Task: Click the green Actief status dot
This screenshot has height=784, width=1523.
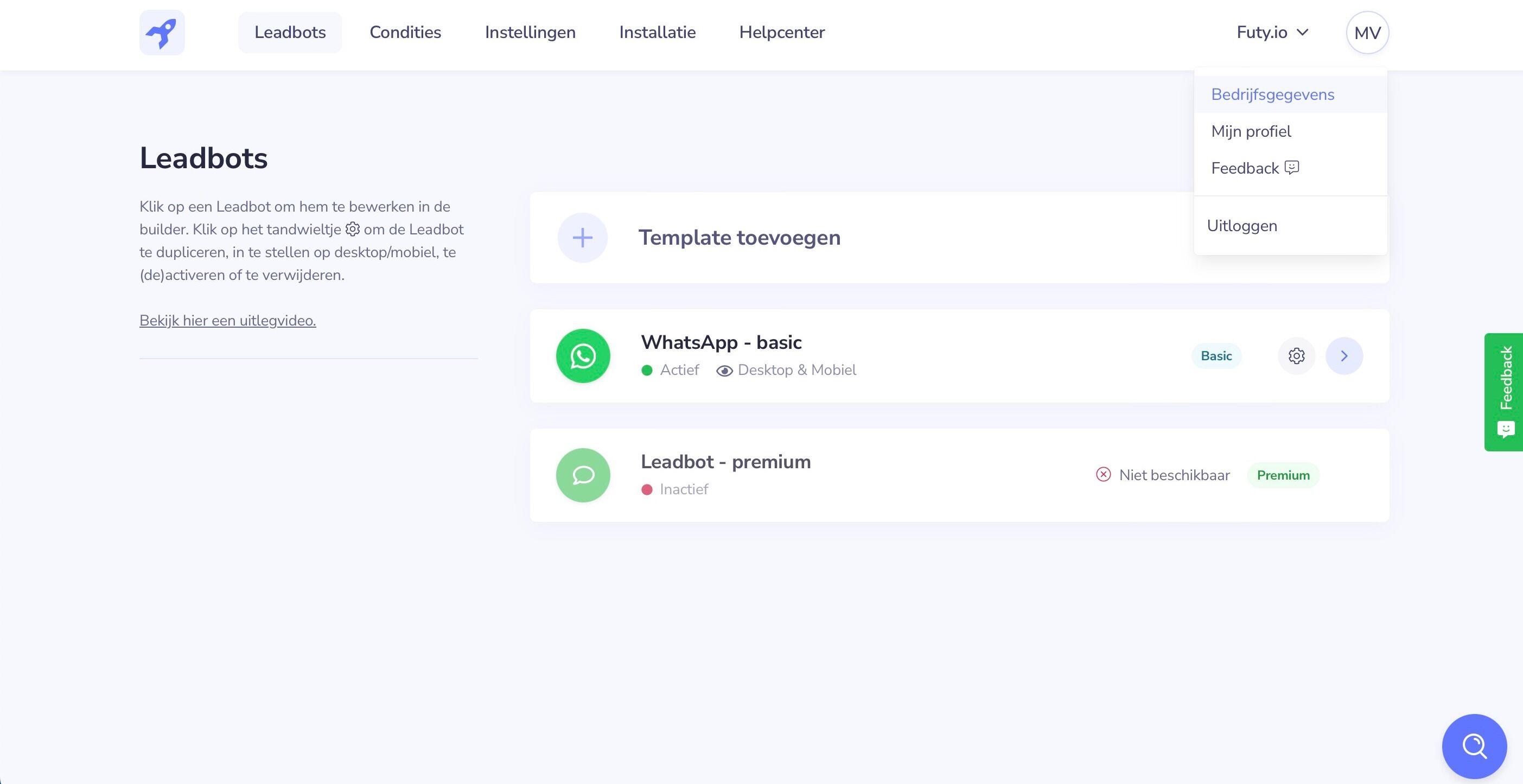Action: click(646, 370)
